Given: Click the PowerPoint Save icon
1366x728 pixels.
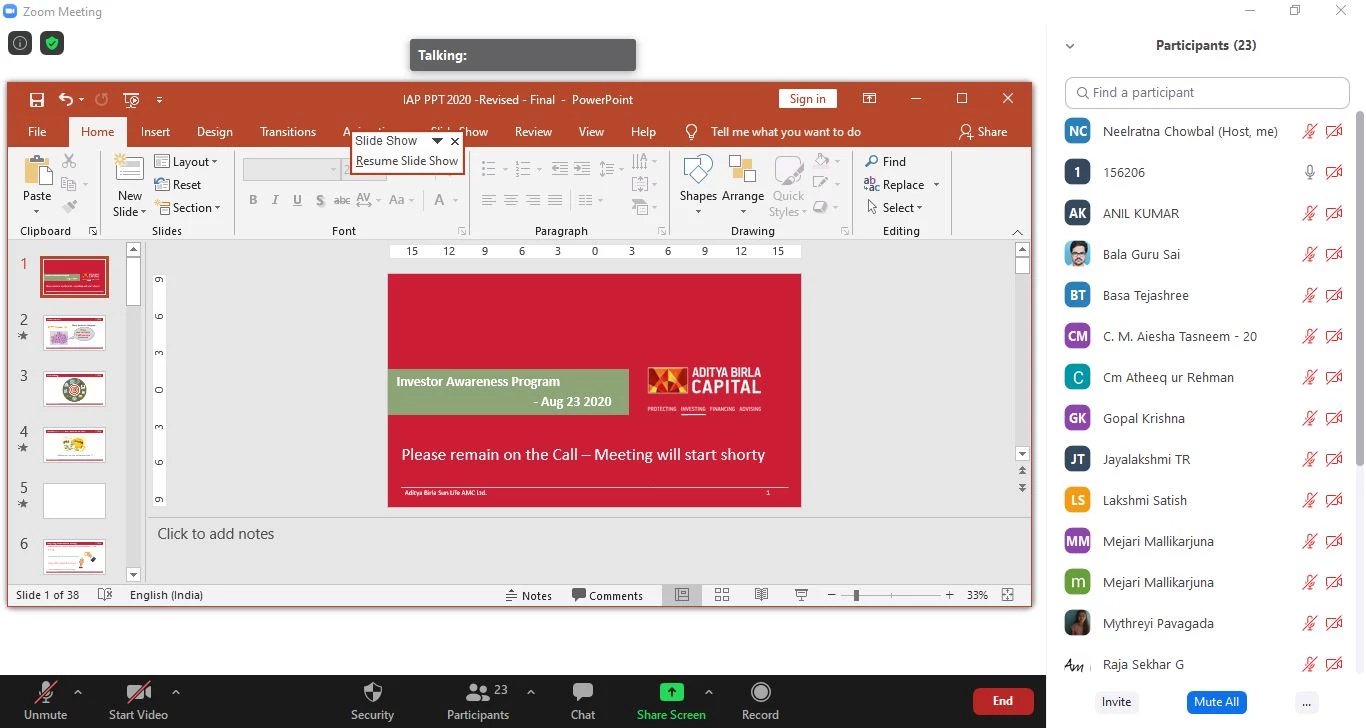Looking at the screenshot, I should coord(37,99).
